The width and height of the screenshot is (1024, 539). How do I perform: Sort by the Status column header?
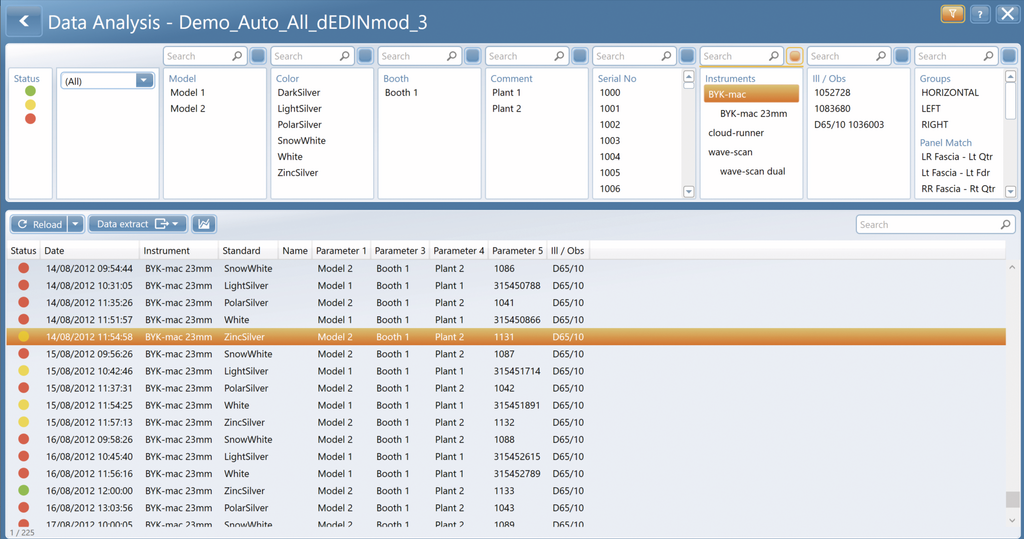pos(24,250)
